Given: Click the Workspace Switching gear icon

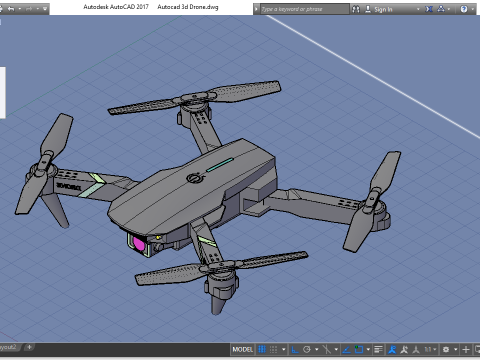Looking at the screenshot, I should tap(446, 349).
